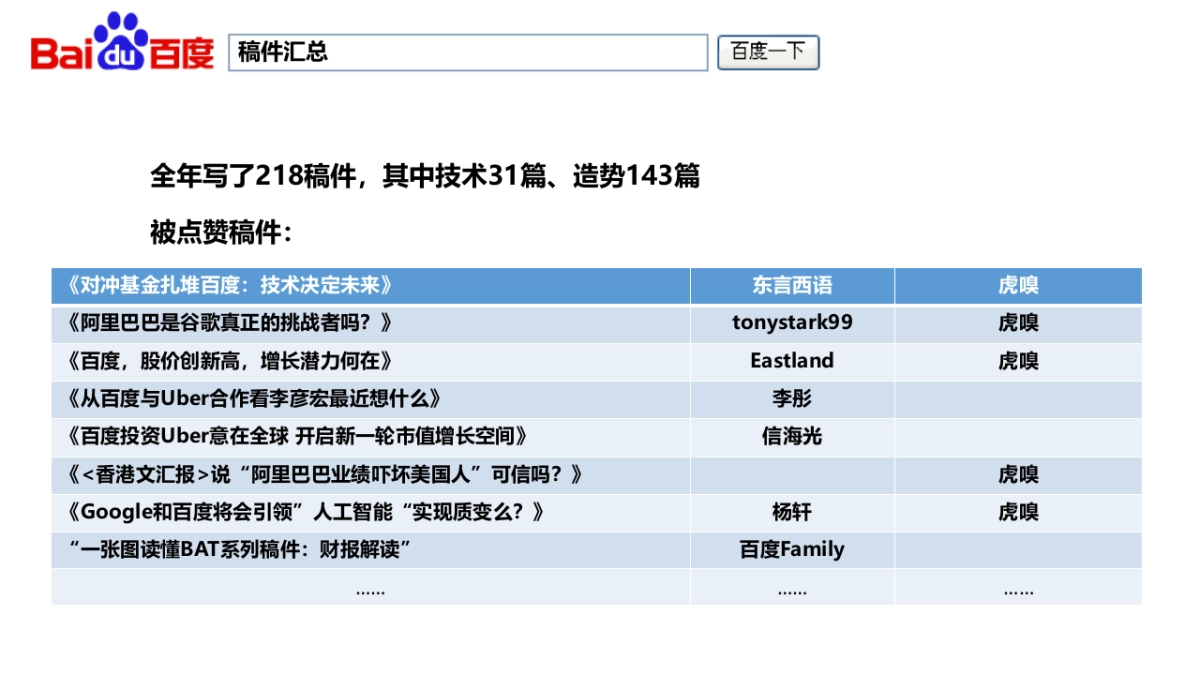Click author name Eastland
Image resolution: width=1200 pixels, height=675 pixels.
[x=791, y=360]
